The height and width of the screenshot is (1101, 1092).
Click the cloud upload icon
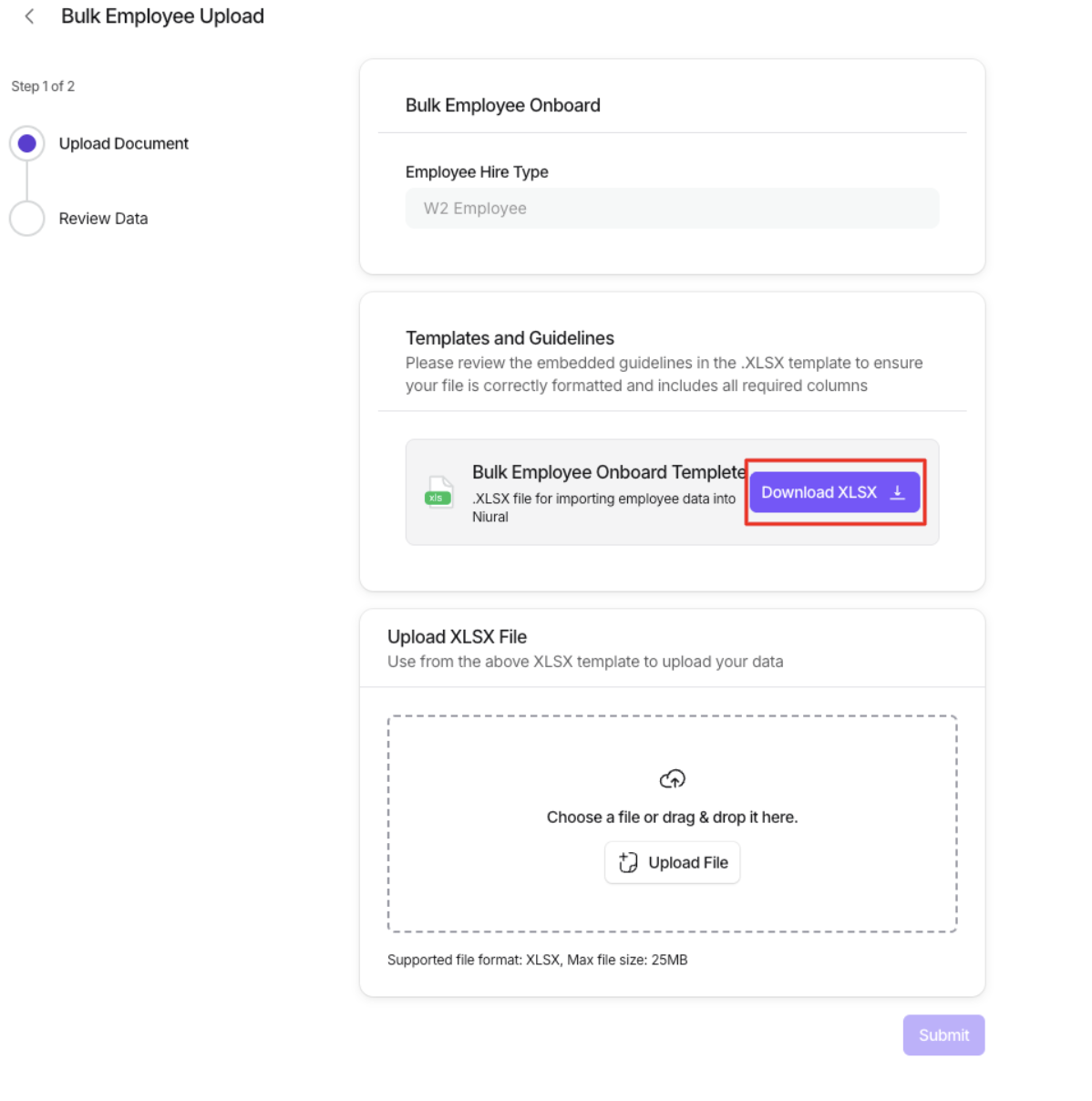pos(672,779)
